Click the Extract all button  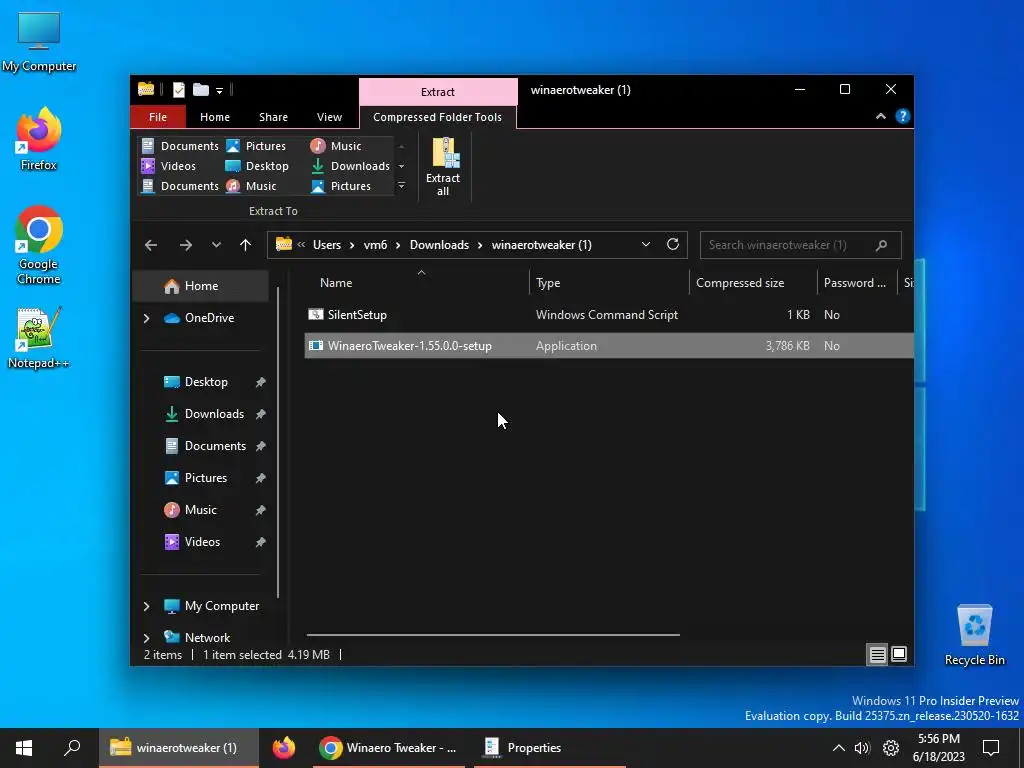click(x=443, y=167)
